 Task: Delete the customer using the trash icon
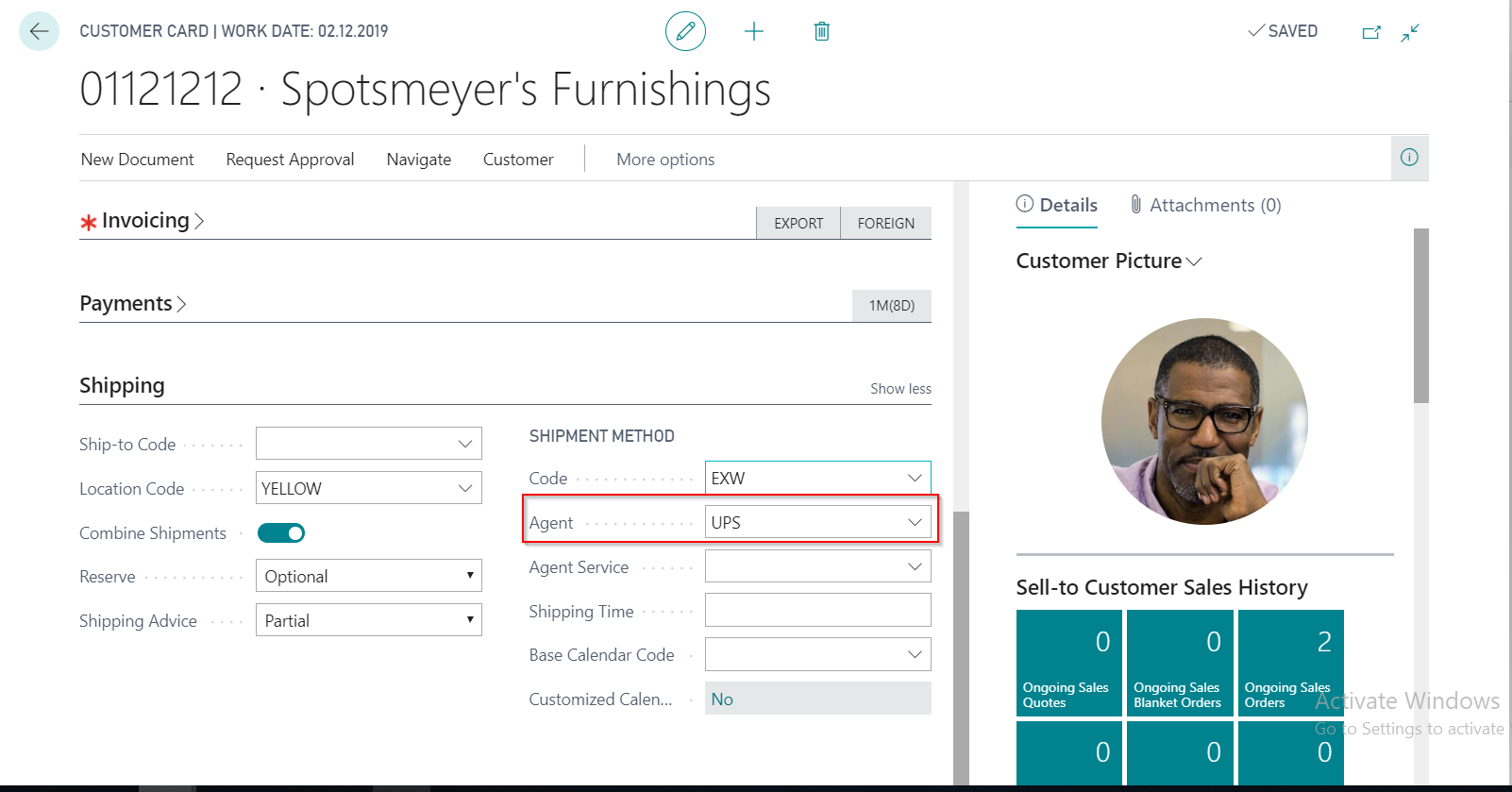(x=821, y=31)
